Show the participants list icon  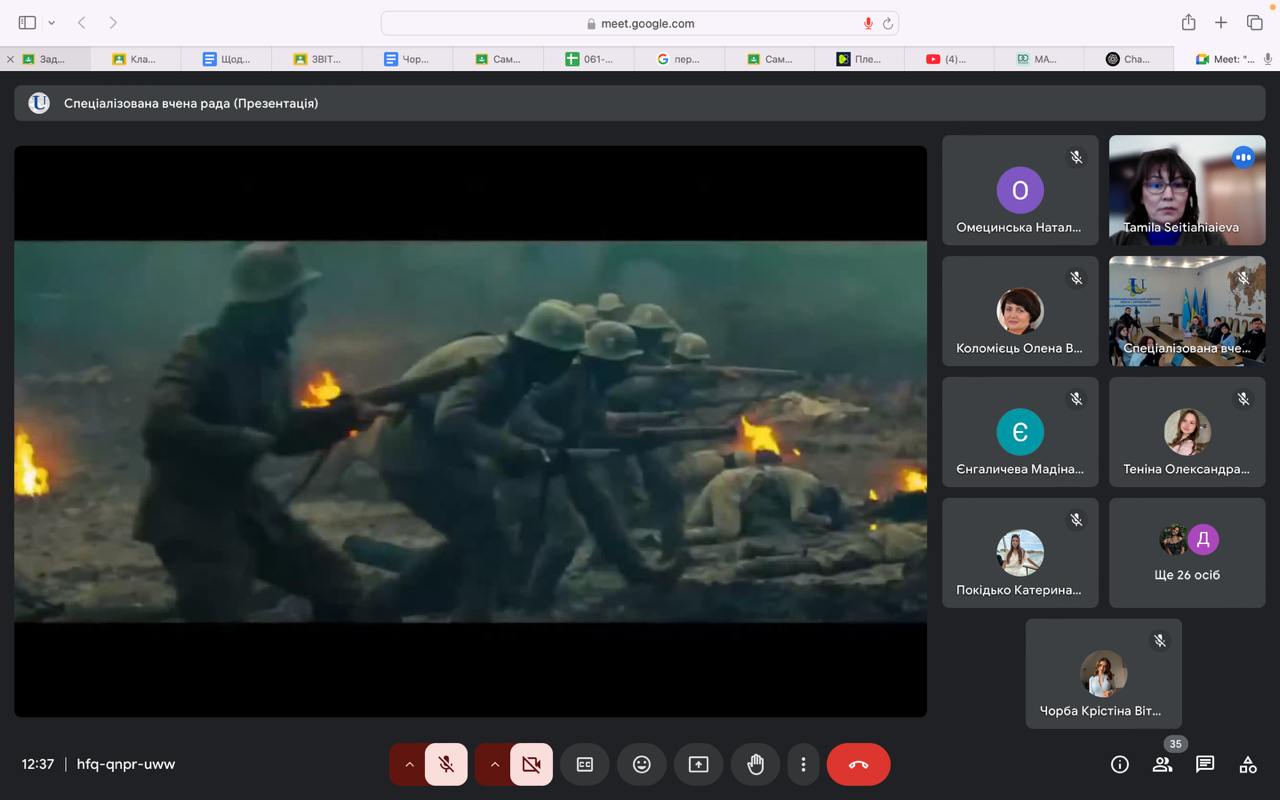(1162, 764)
